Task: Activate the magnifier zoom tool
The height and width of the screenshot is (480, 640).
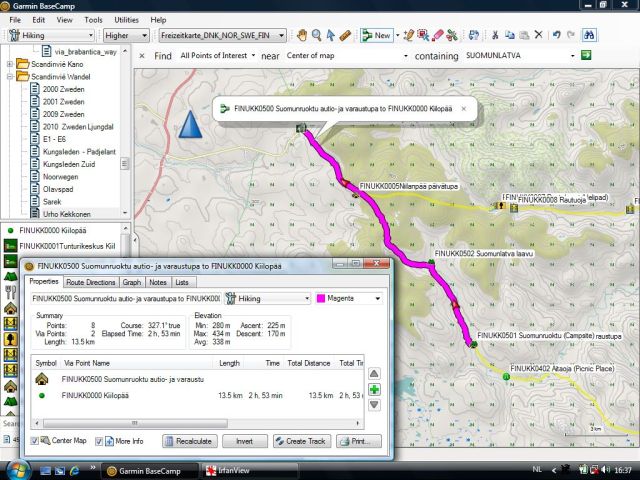Action: [316, 35]
